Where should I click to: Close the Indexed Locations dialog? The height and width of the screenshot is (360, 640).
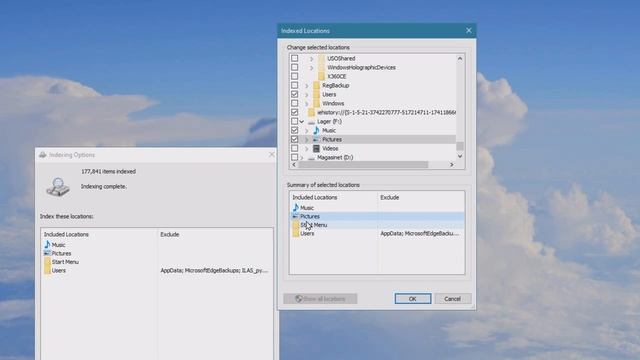[469, 31]
